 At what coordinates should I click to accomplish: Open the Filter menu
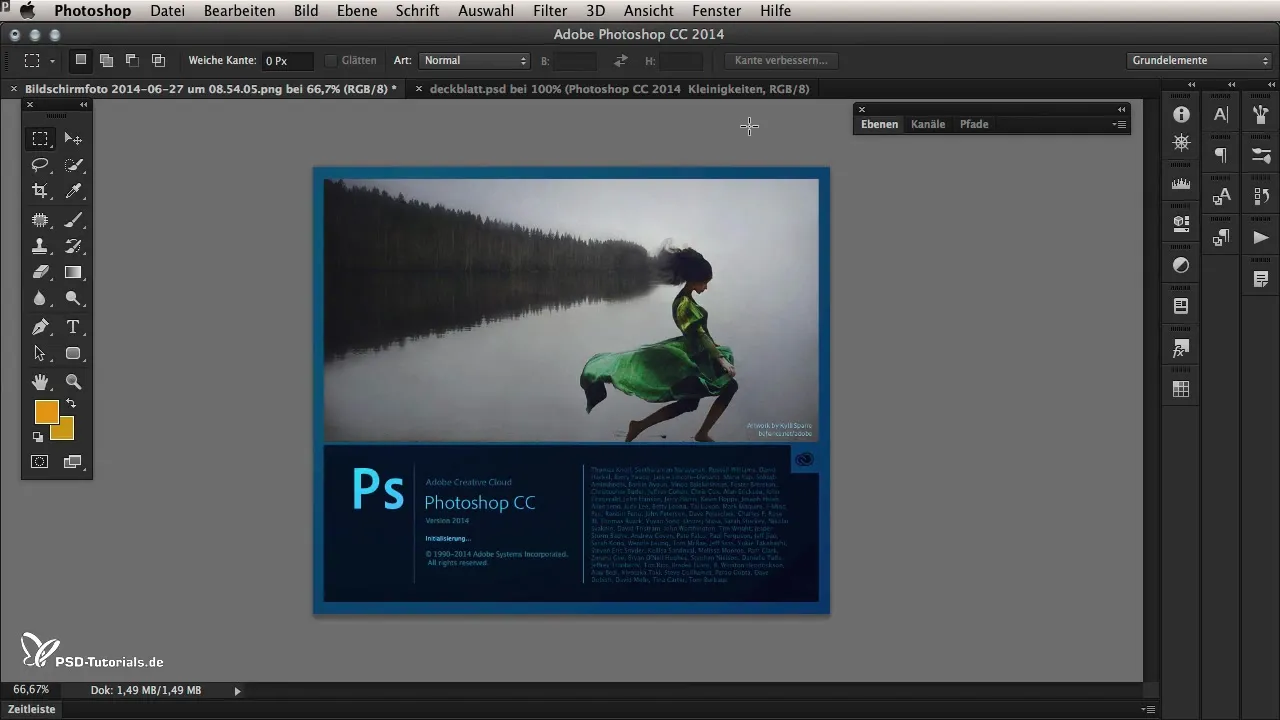550,11
